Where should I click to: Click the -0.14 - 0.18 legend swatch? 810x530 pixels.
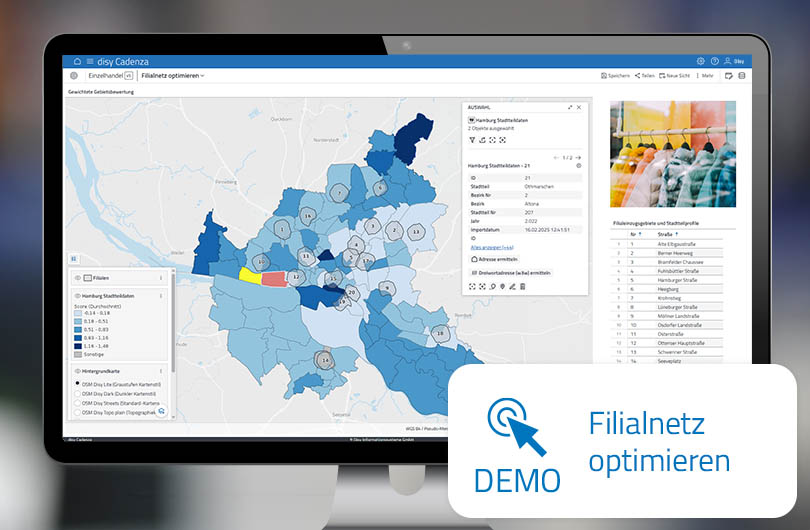point(77,313)
